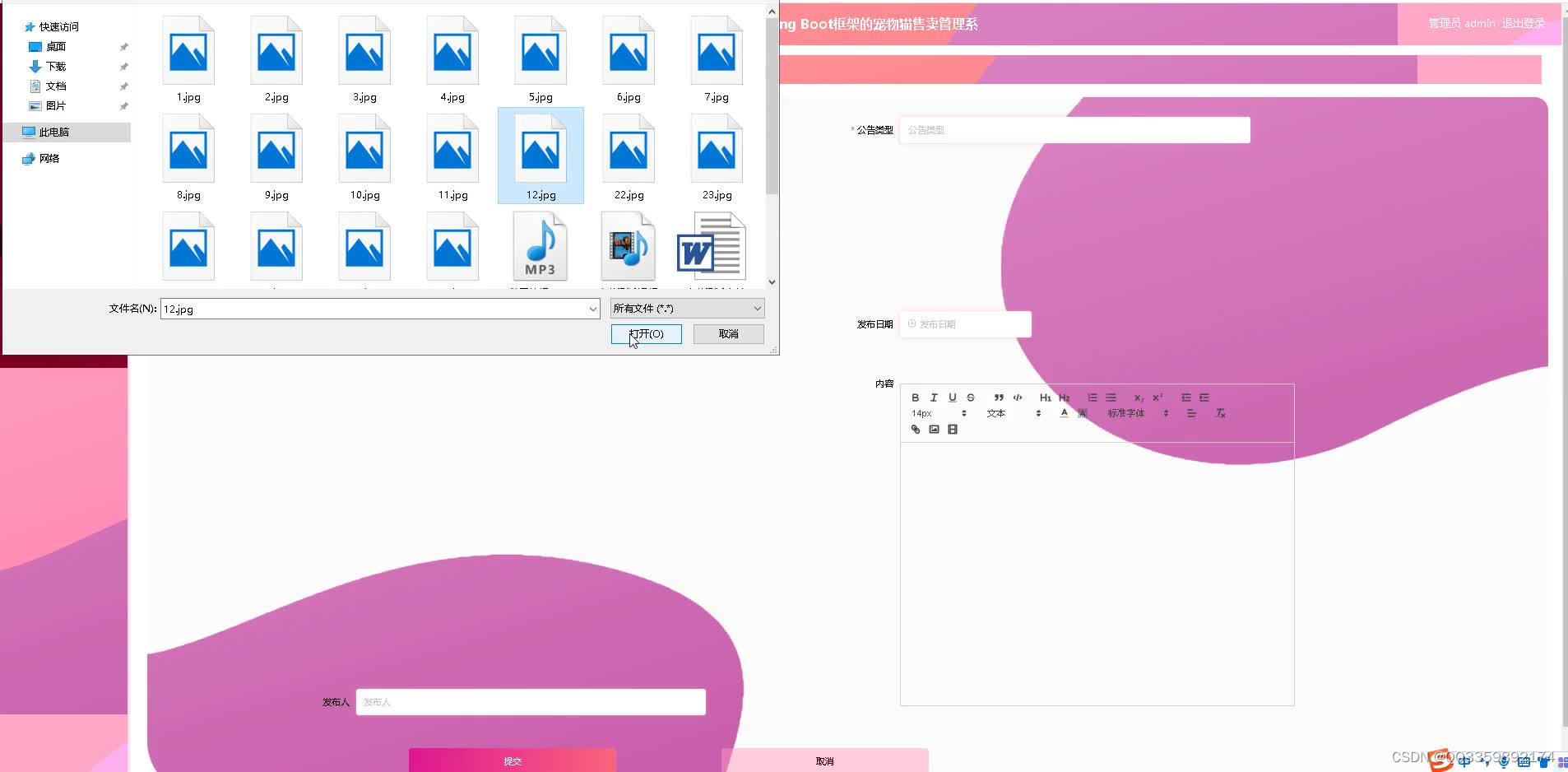Toggle italic formatting in the editor
The height and width of the screenshot is (772, 1568).
pos(934,398)
